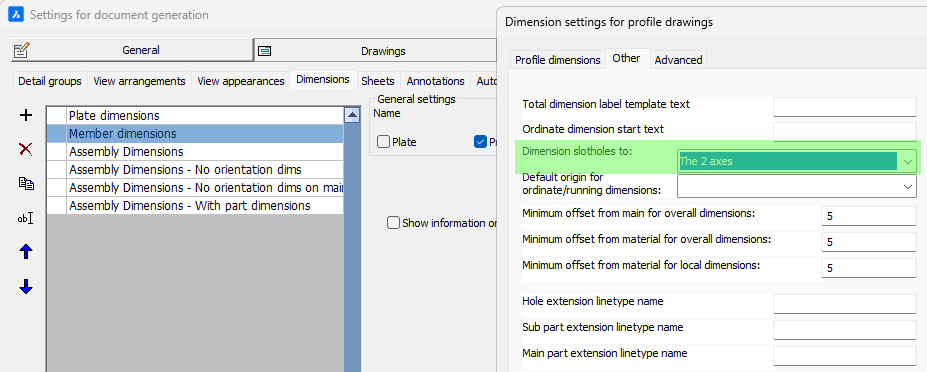Toggle the Show information checkbox

point(393,223)
